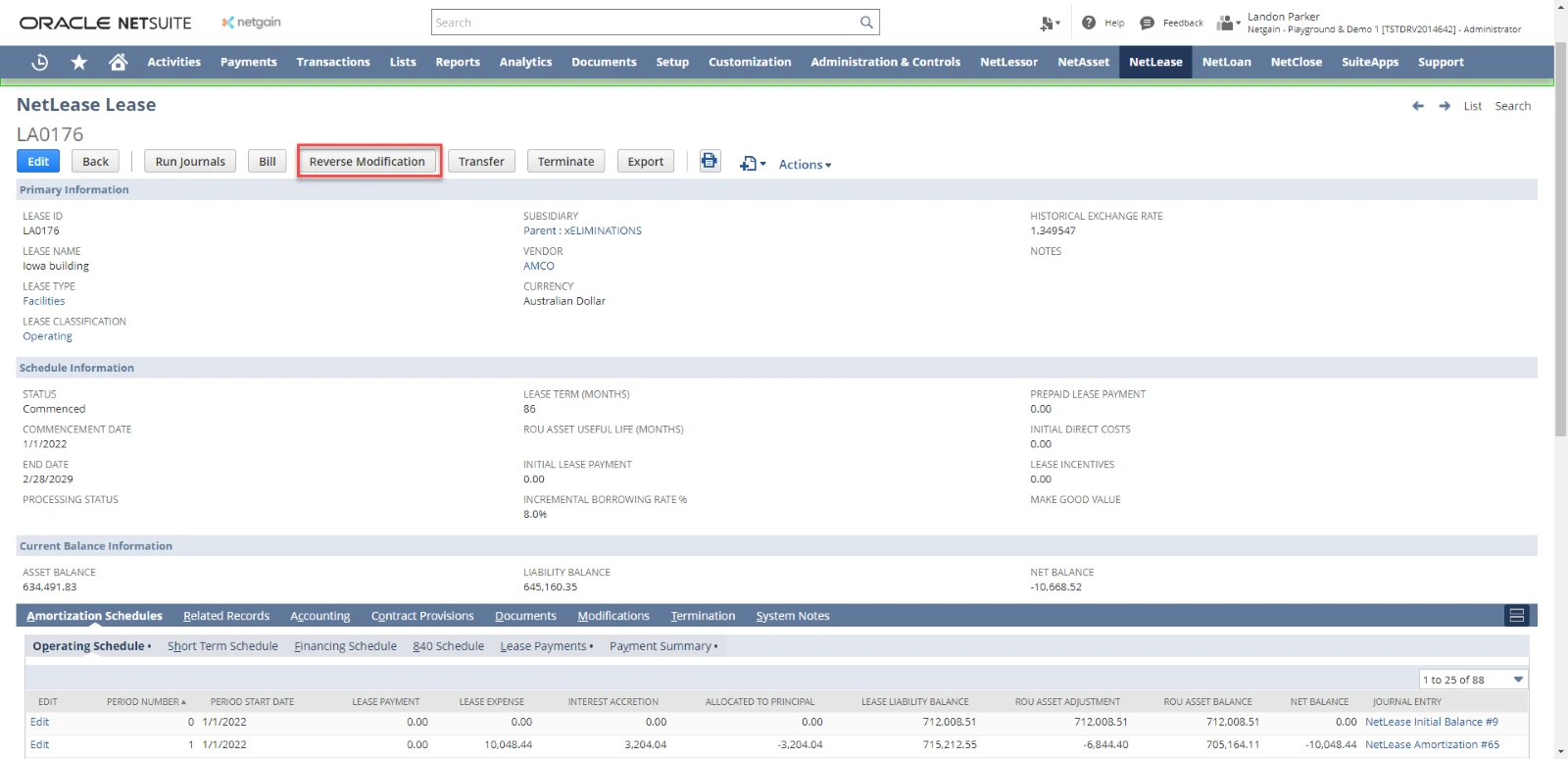Click the Export button

[646, 162]
